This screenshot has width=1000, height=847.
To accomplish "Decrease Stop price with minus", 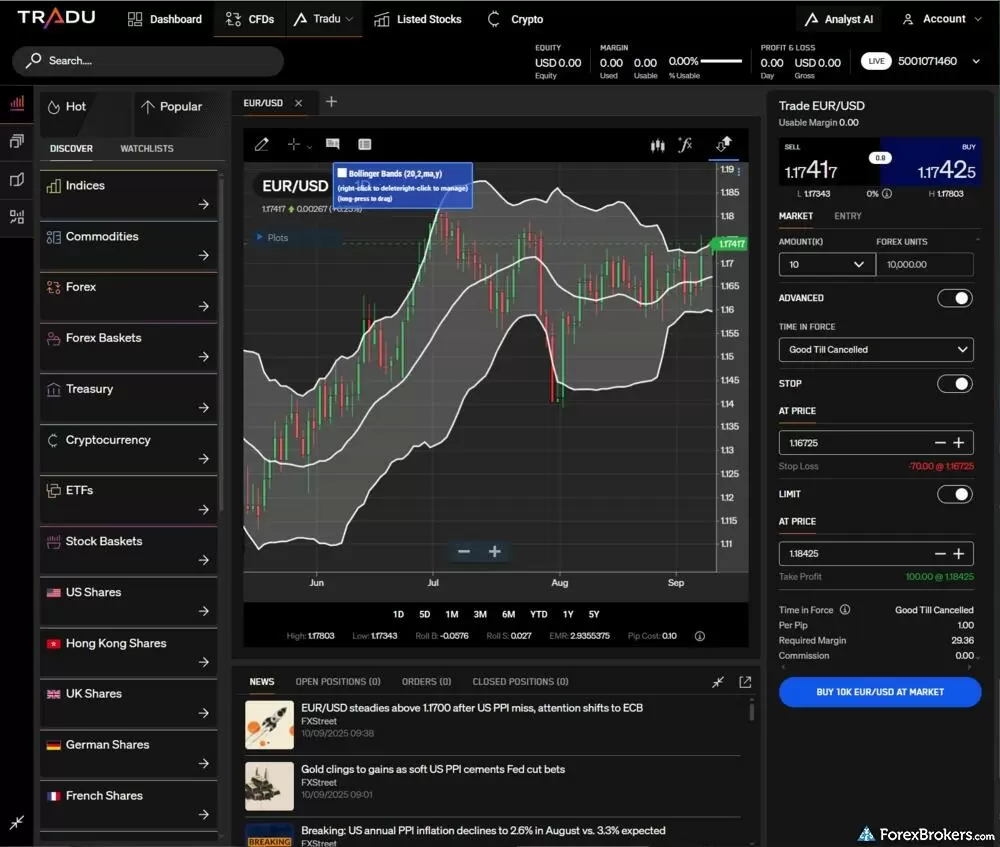I will coord(940,443).
